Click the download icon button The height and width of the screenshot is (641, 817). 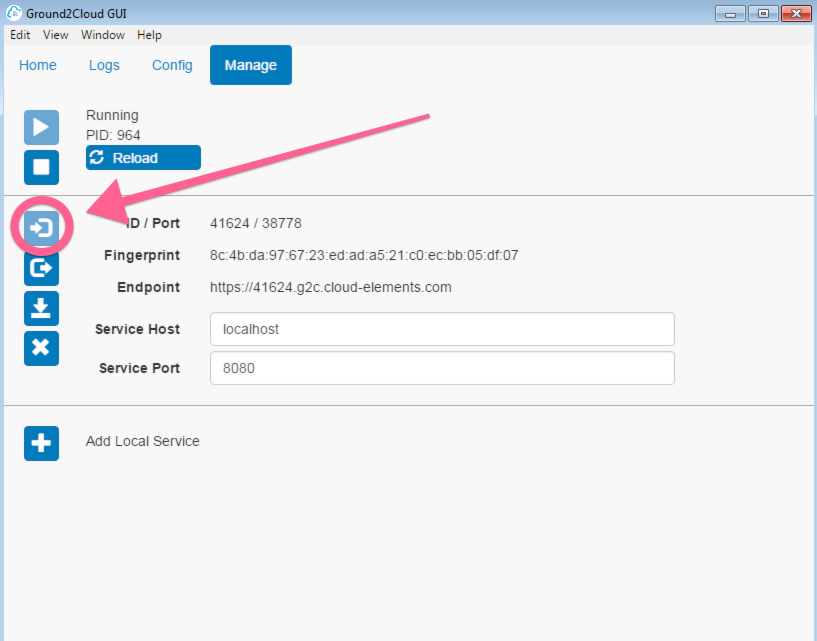(41, 308)
